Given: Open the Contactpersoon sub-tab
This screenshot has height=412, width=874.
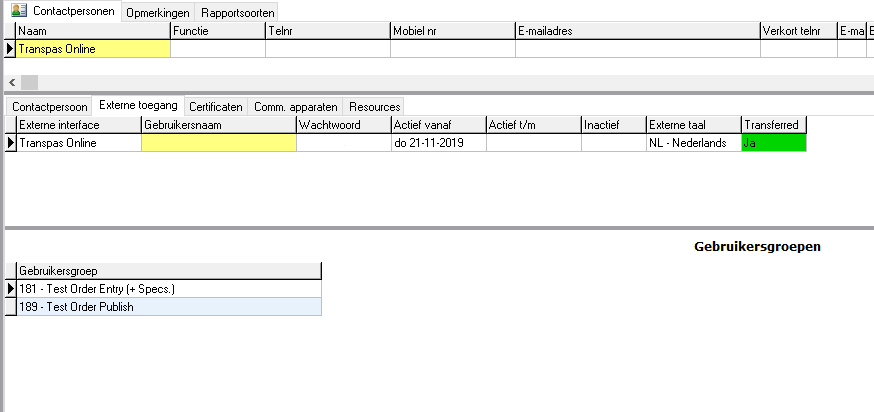Looking at the screenshot, I should (50, 106).
